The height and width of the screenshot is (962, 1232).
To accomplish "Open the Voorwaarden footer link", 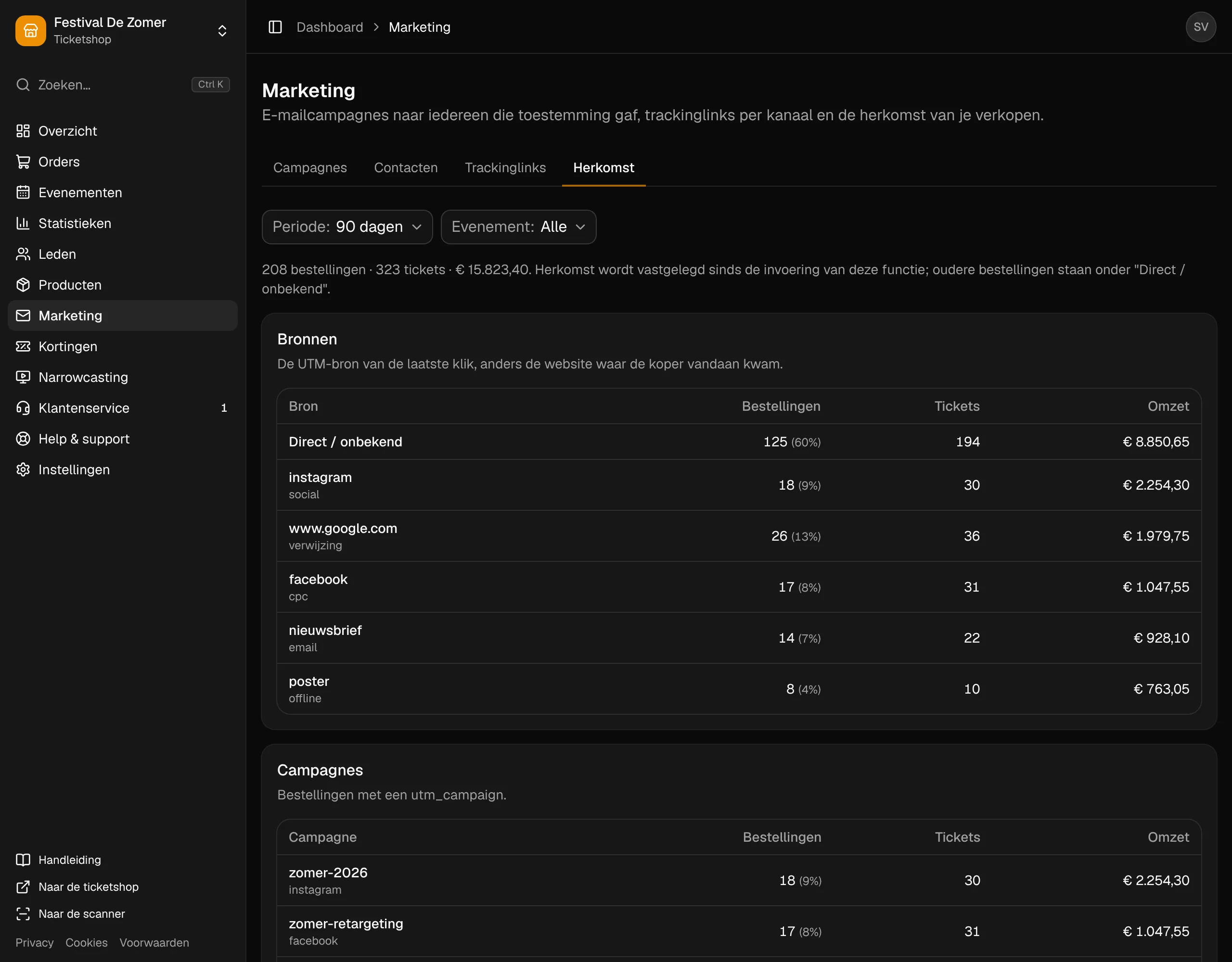I will [154, 943].
